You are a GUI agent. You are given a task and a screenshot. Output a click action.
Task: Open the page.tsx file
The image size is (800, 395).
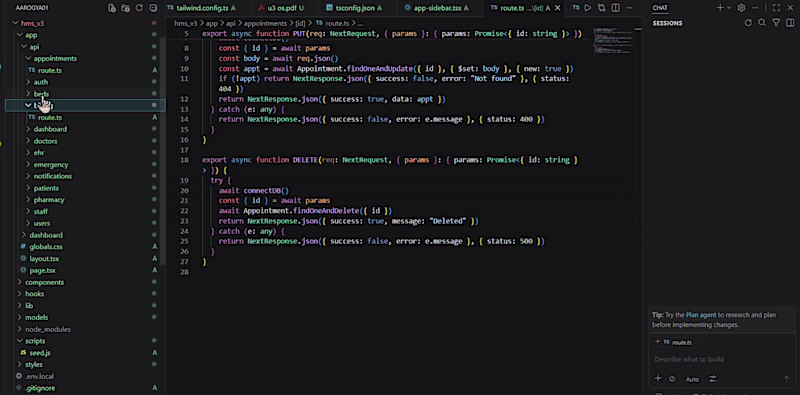(x=85, y=270)
